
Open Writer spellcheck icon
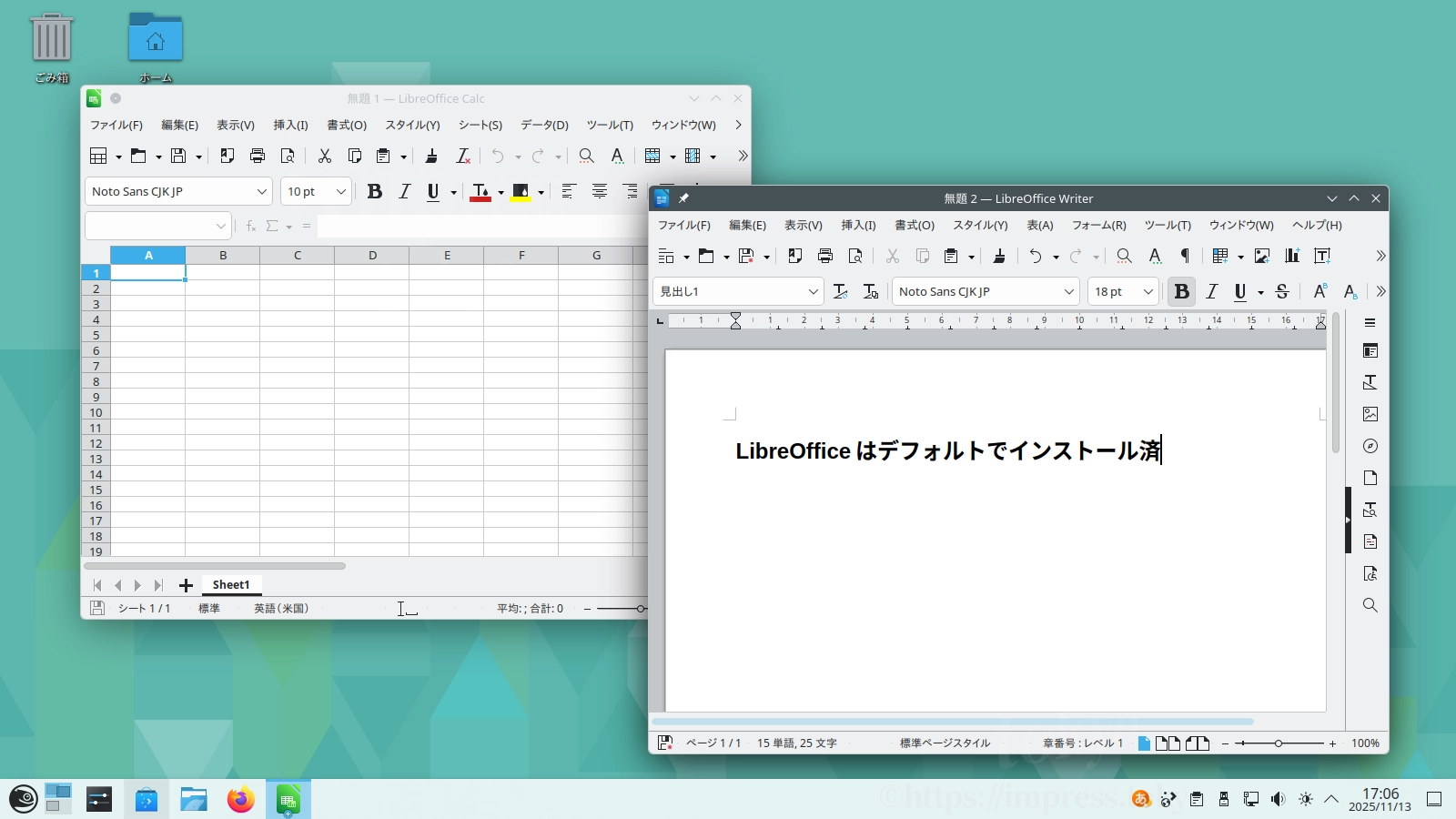tap(1155, 257)
